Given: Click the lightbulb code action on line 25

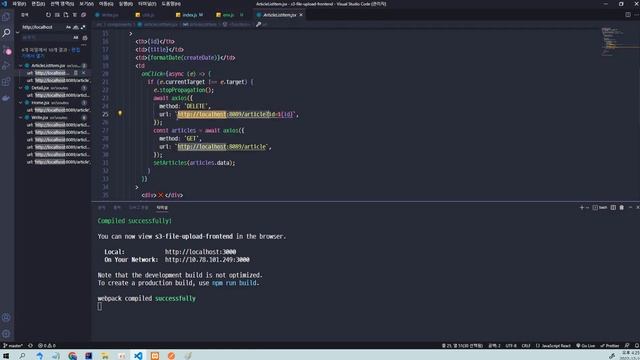Looking at the screenshot, I should [120, 113].
